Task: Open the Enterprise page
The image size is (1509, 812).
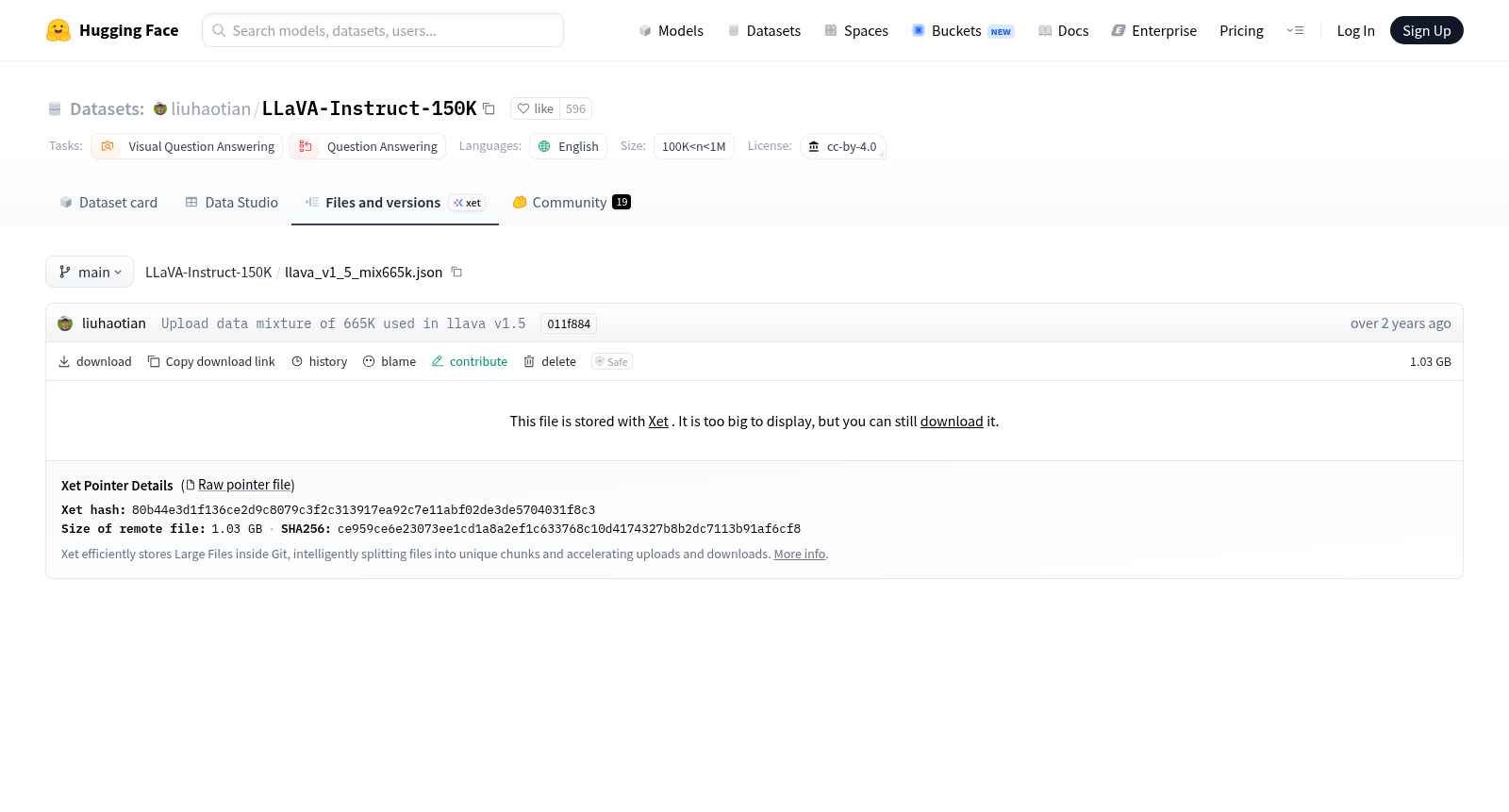Action: tap(1153, 30)
